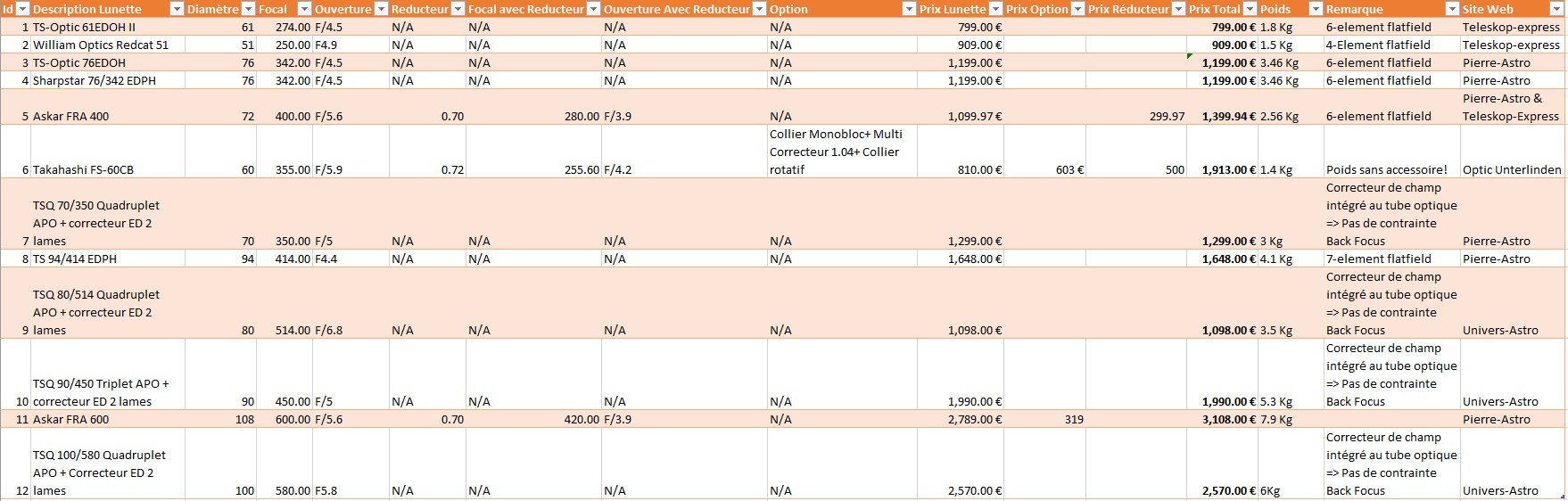This screenshot has height=501, width=1568.
Task: Select the aperture cell 'F/5.9'
Action: point(351,152)
